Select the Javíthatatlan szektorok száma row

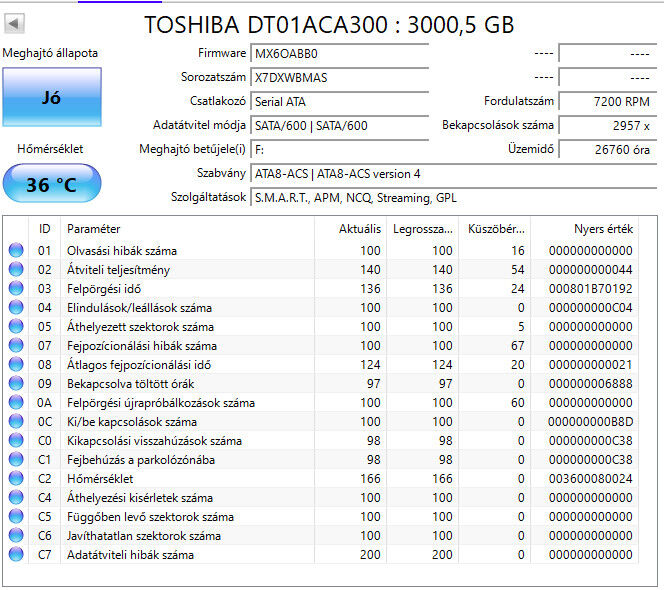click(322, 536)
